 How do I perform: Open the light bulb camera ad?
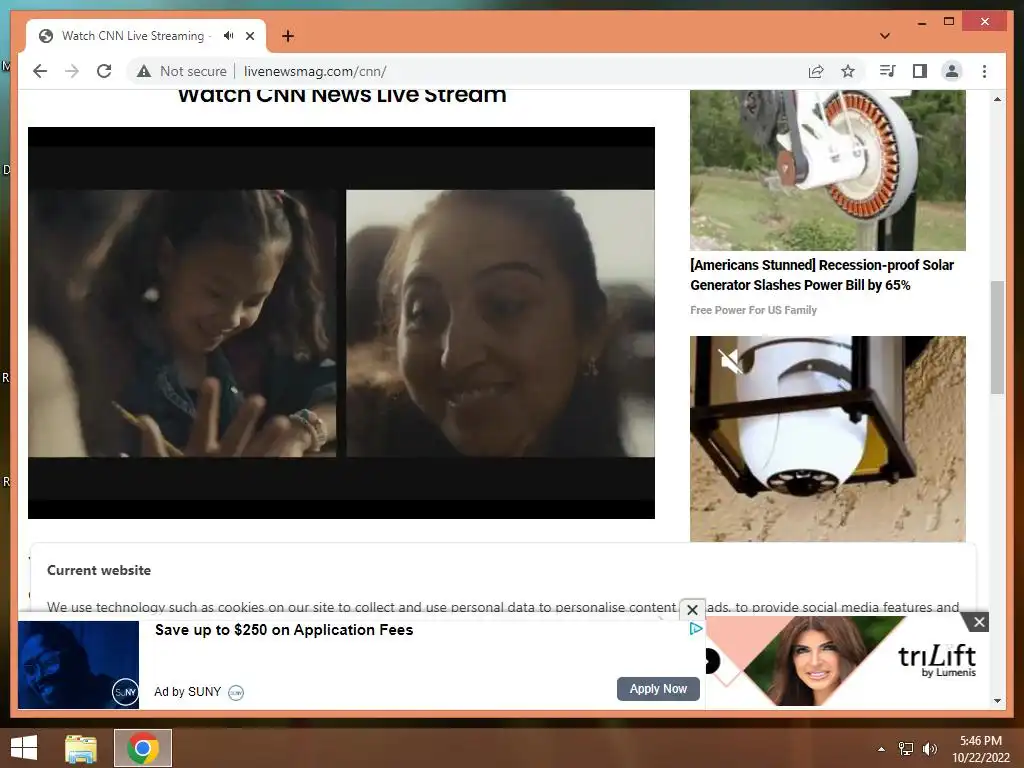click(827, 439)
